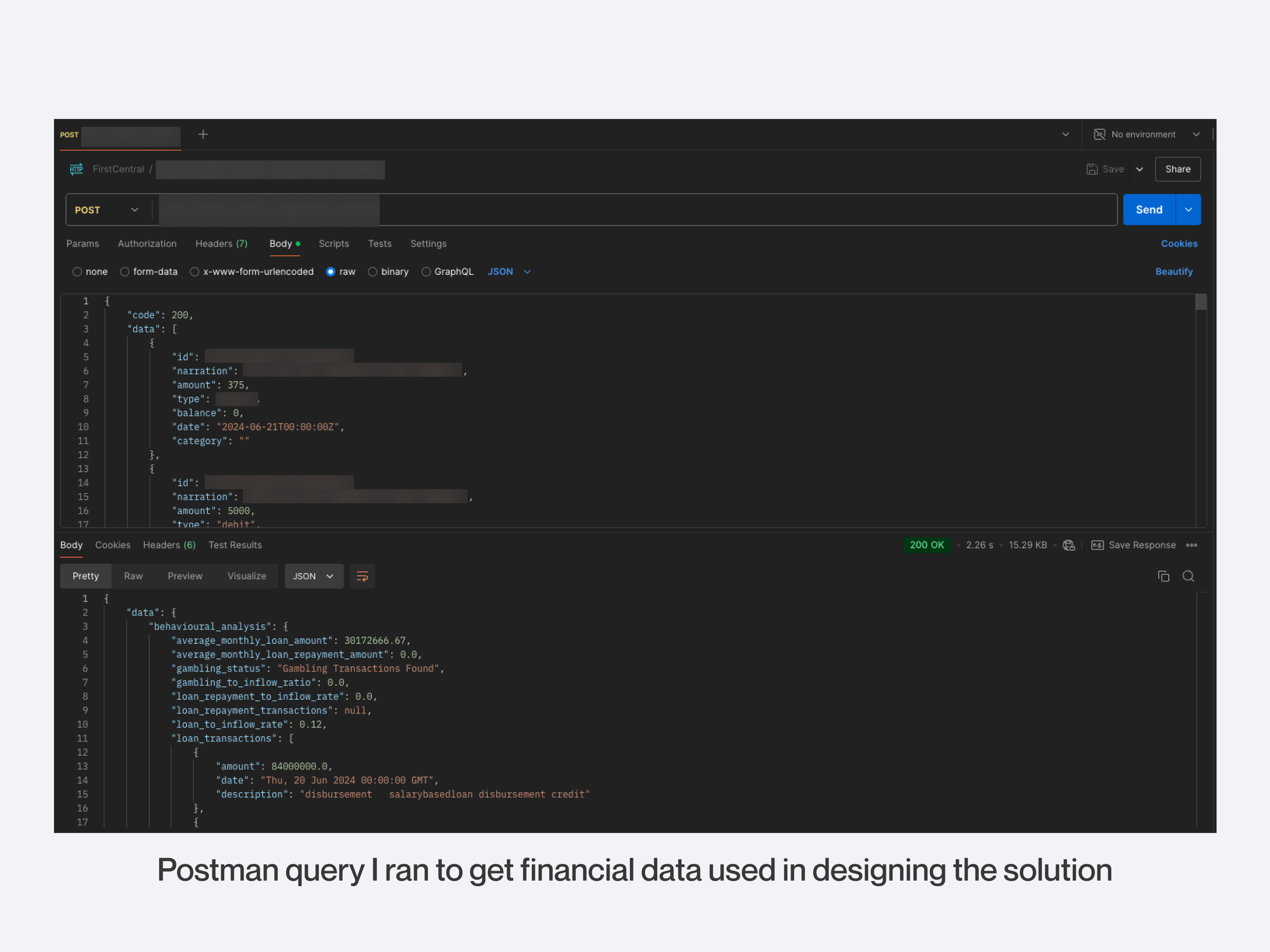
Task: Expand the Send options arrow
Action: pos(1188,210)
